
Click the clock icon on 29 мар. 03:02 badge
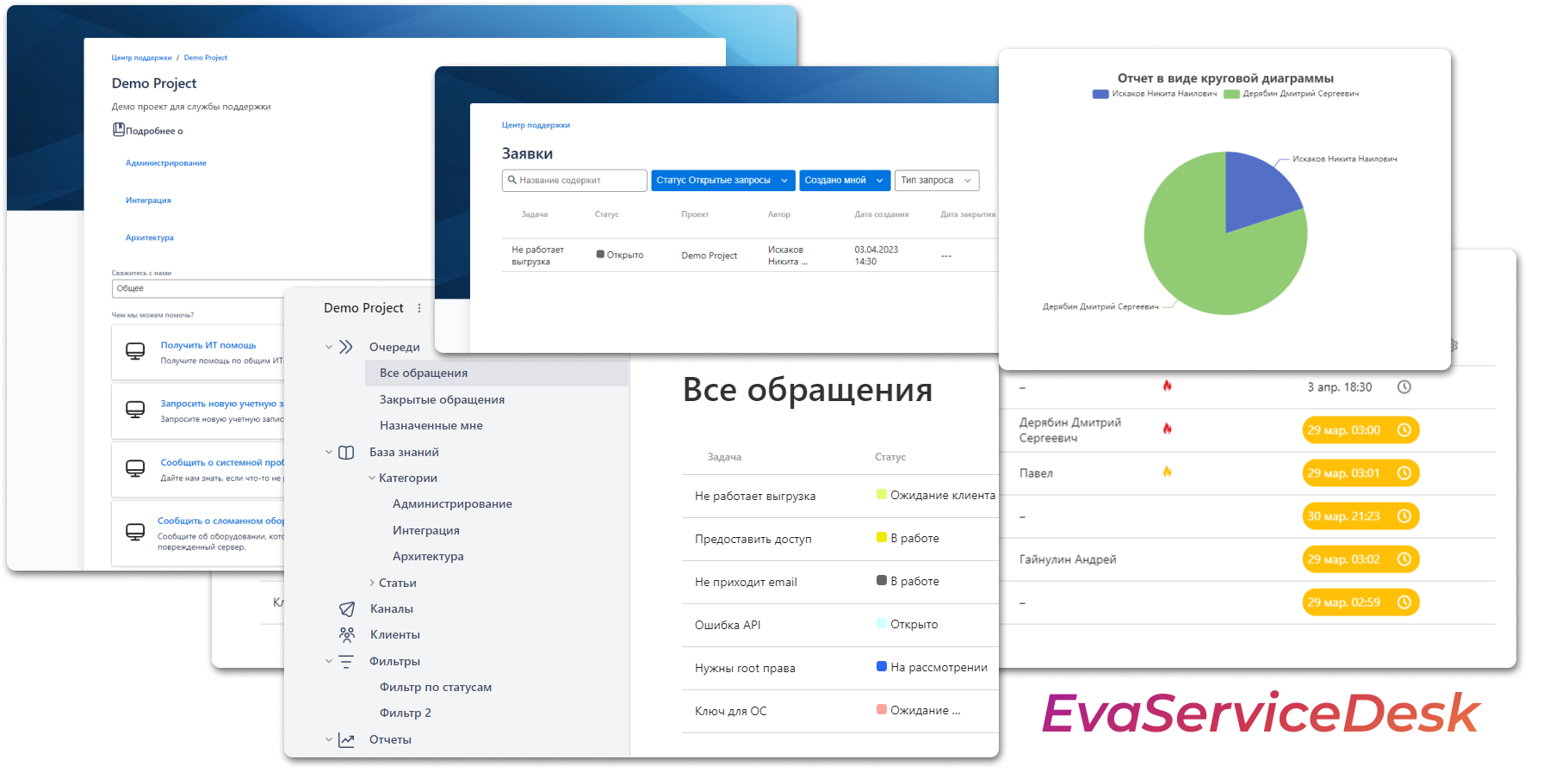(x=1404, y=559)
